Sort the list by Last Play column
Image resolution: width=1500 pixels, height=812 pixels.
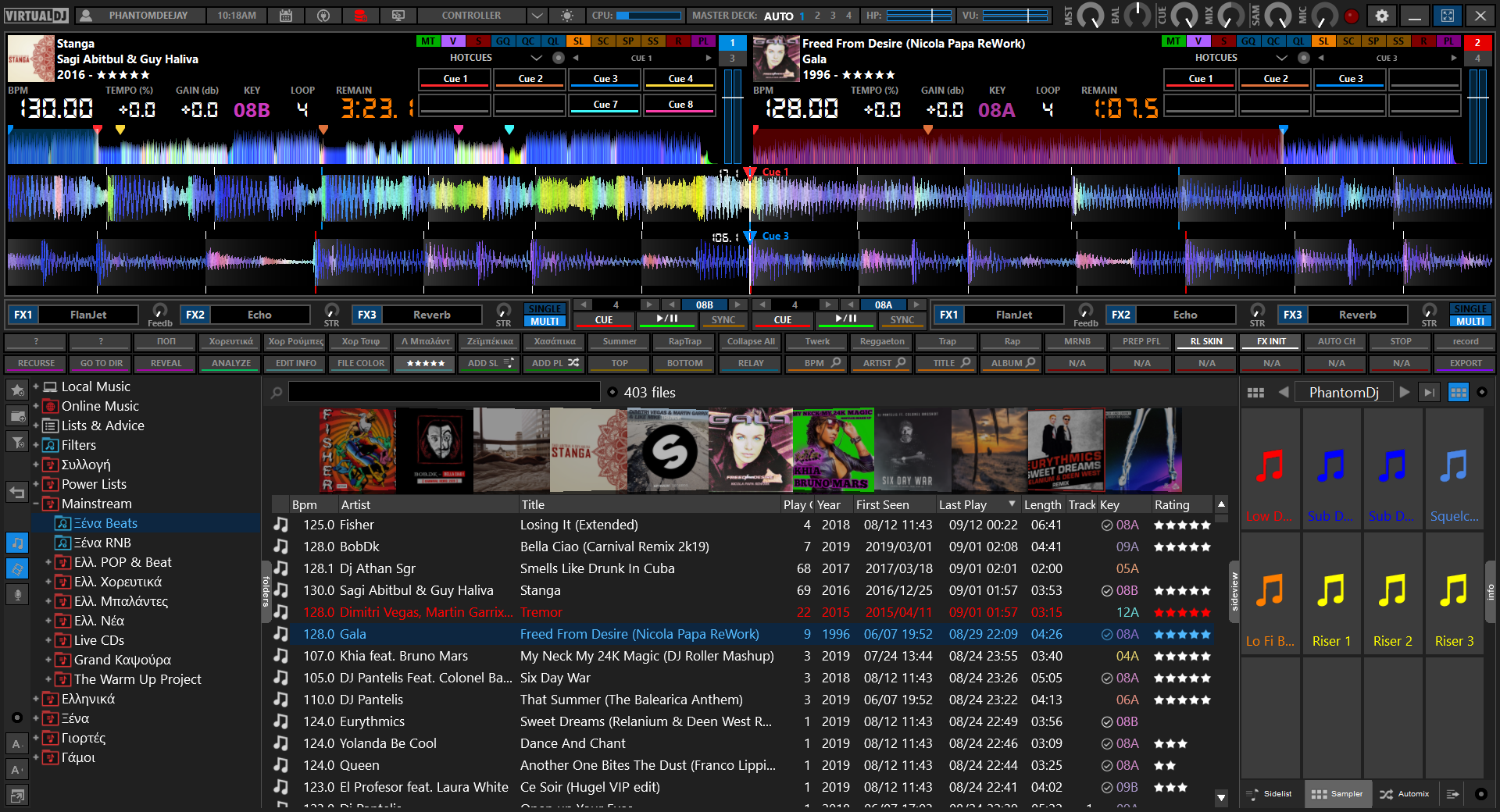(x=977, y=505)
